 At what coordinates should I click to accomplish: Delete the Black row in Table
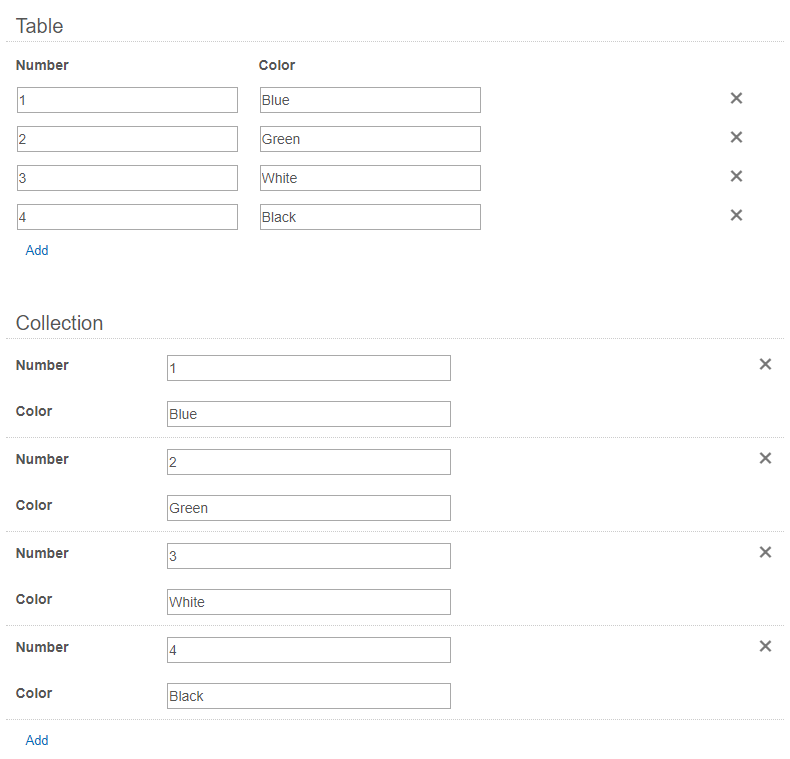coord(736,215)
